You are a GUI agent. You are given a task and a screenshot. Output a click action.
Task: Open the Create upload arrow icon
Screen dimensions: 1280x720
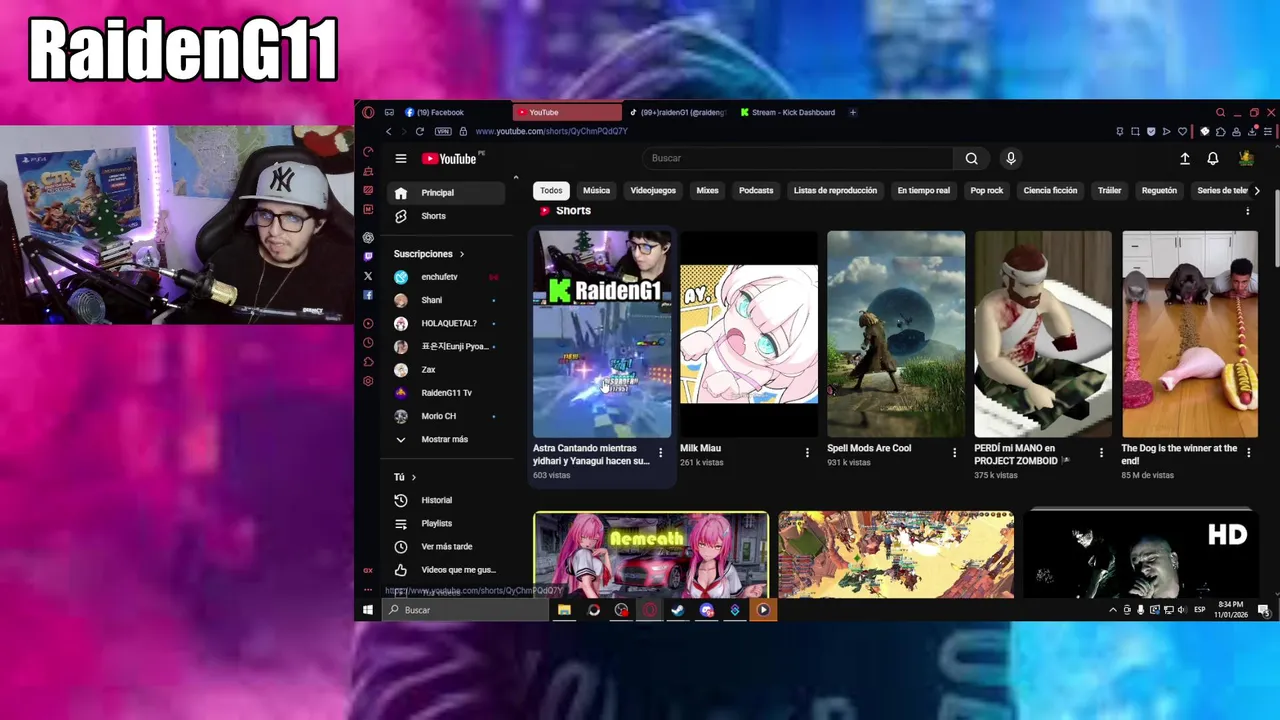tap(1185, 158)
